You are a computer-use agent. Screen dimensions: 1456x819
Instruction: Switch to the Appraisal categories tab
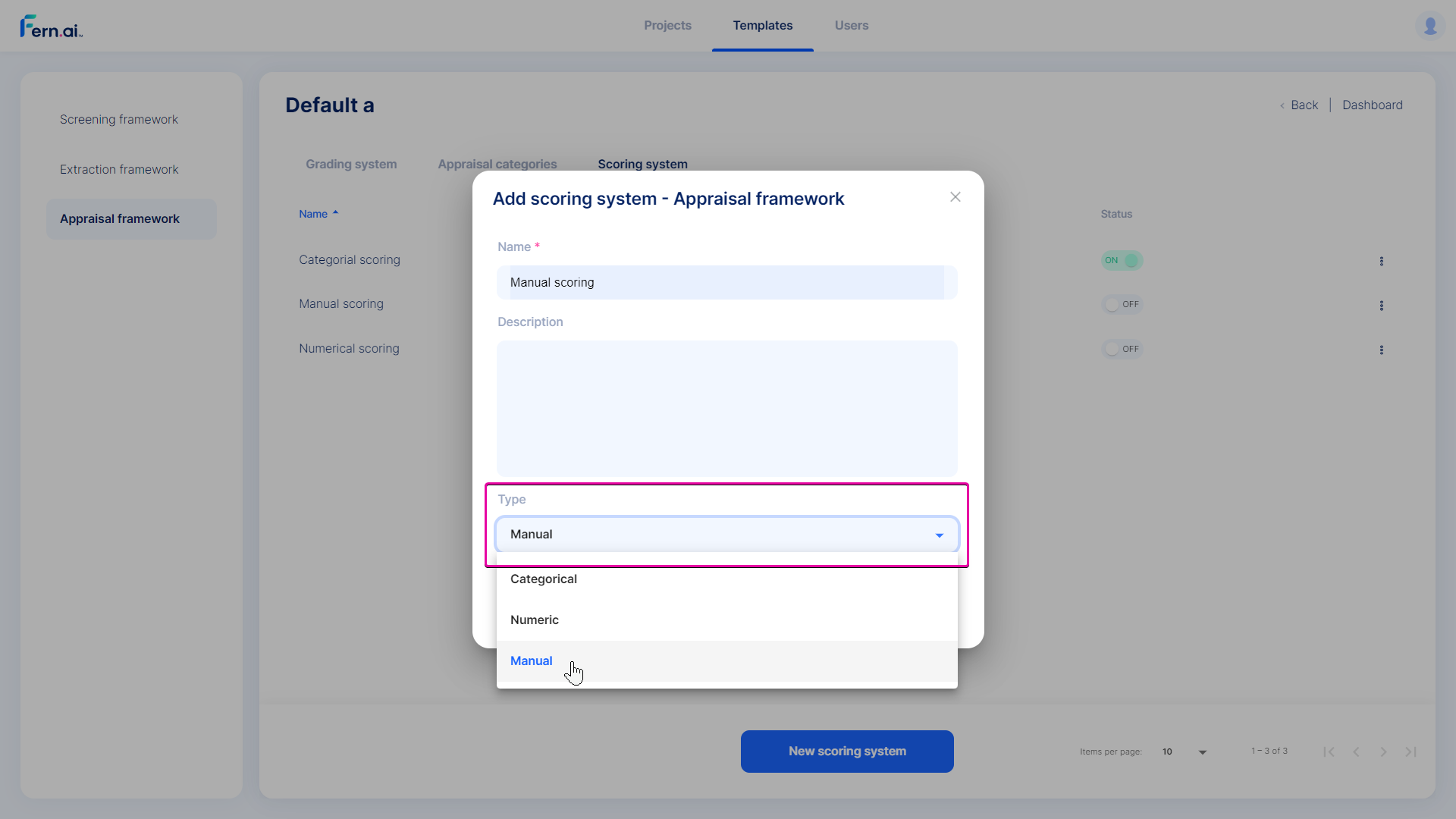(x=497, y=164)
